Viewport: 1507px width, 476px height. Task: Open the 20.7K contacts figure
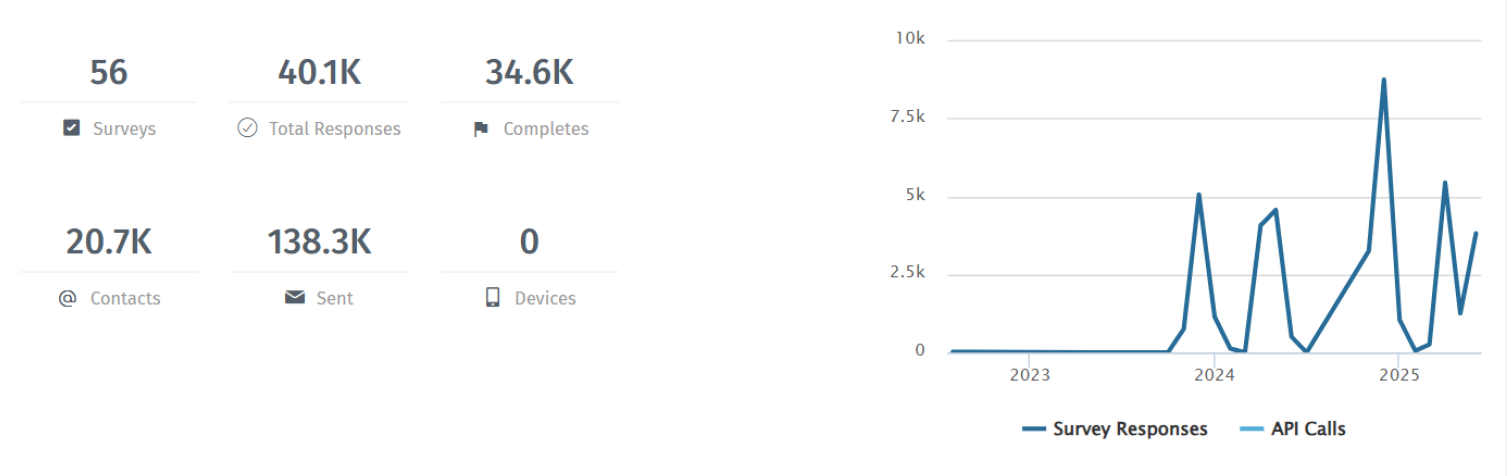click(109, 242)
